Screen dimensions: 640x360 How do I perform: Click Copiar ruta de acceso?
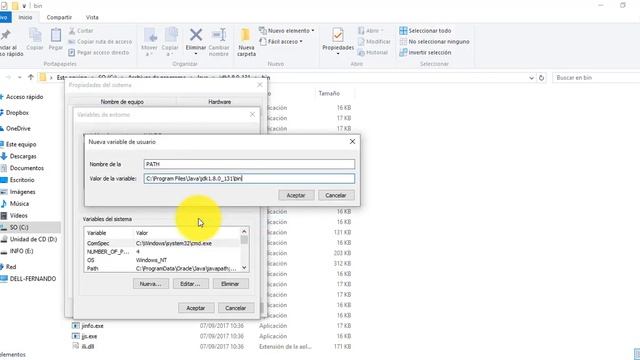click(x=100, y=42)
